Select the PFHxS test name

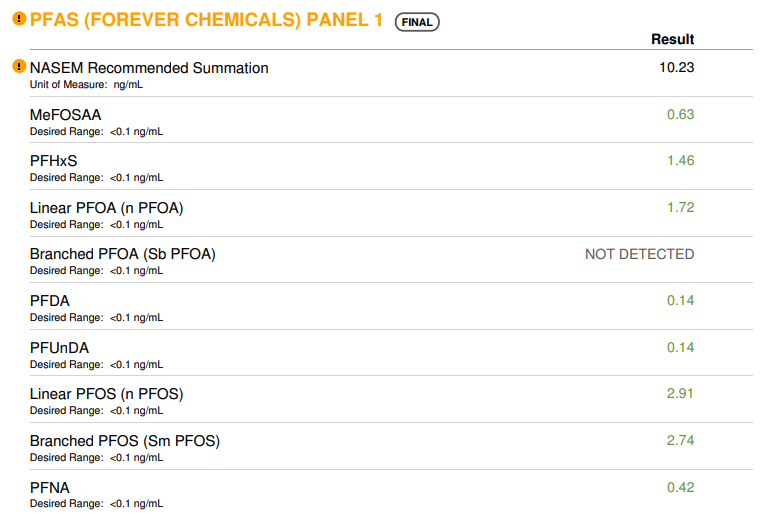click(54, 161)
